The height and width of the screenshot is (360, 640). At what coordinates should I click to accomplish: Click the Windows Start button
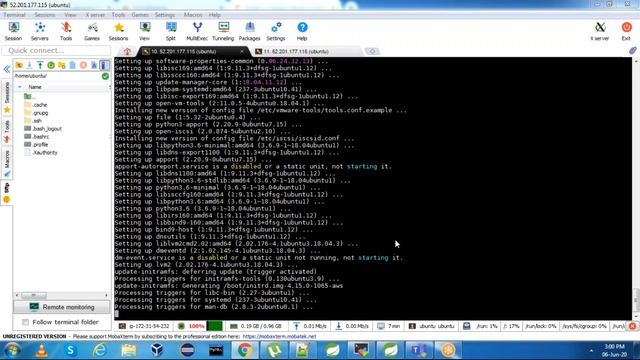click(x=12, y=350)
